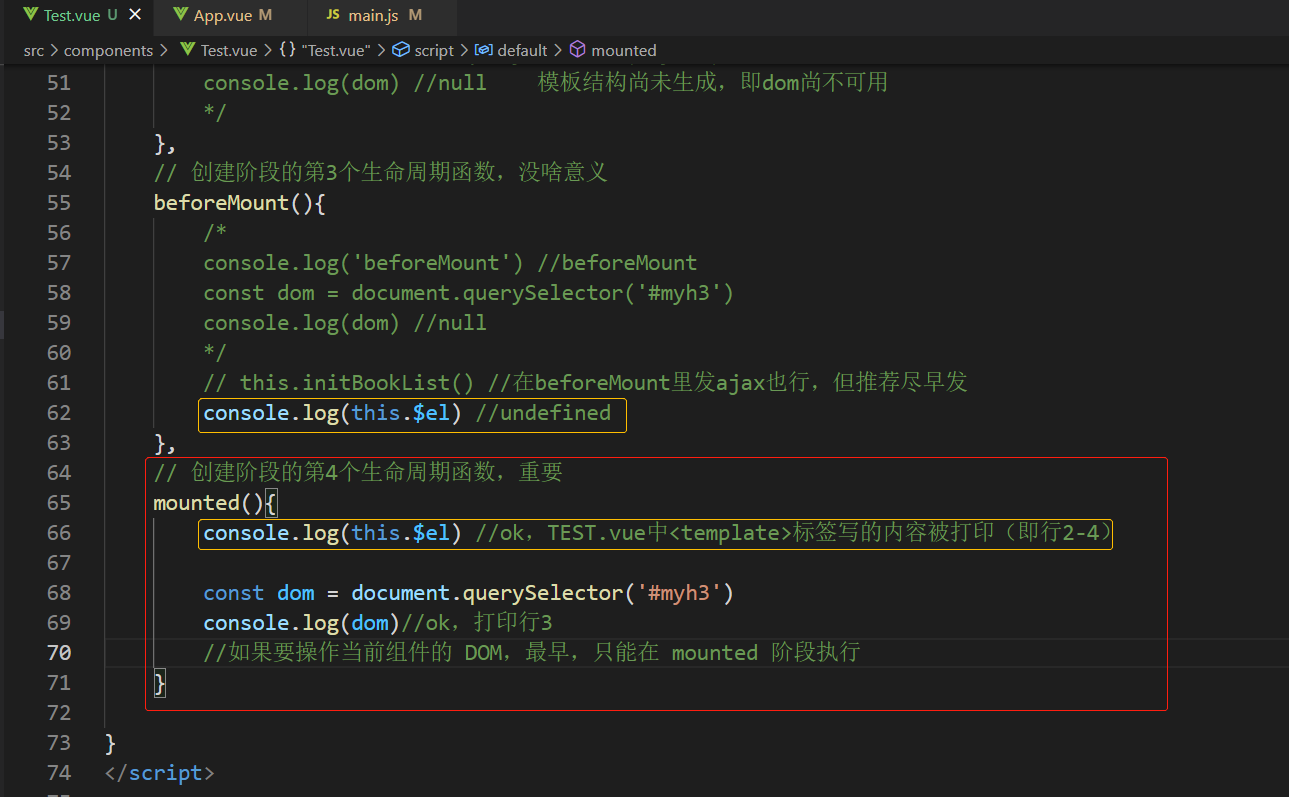Click line number 74 in the gutter
The image size is (1289, 797).
(59, 772)
